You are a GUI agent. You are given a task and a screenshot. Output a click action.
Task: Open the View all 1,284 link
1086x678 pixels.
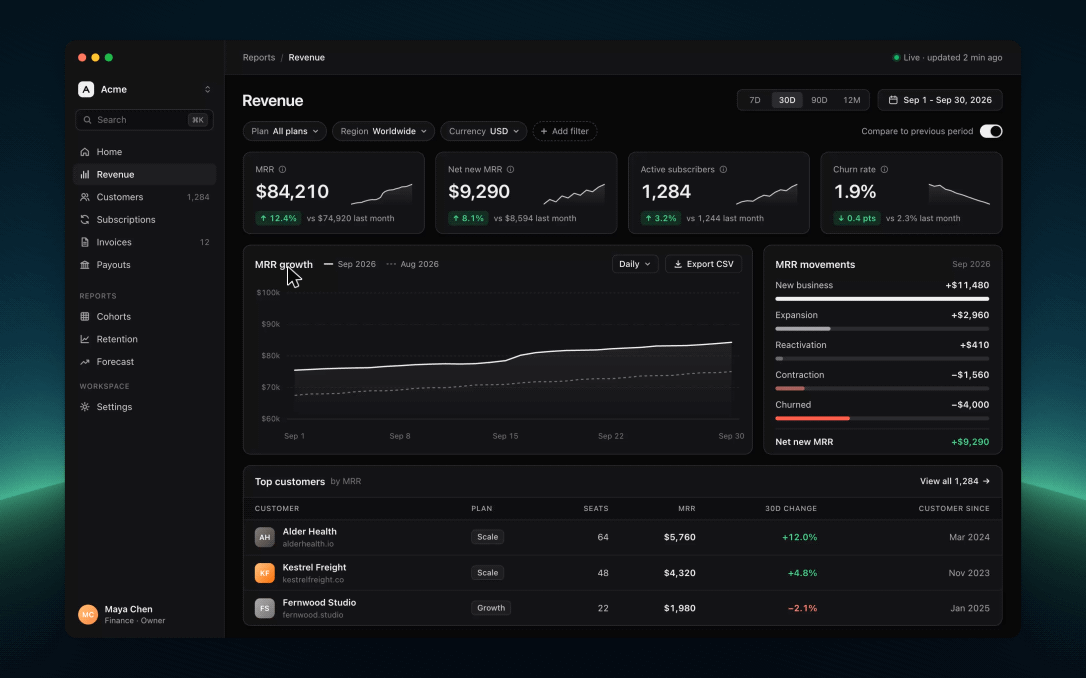(954, 481)
